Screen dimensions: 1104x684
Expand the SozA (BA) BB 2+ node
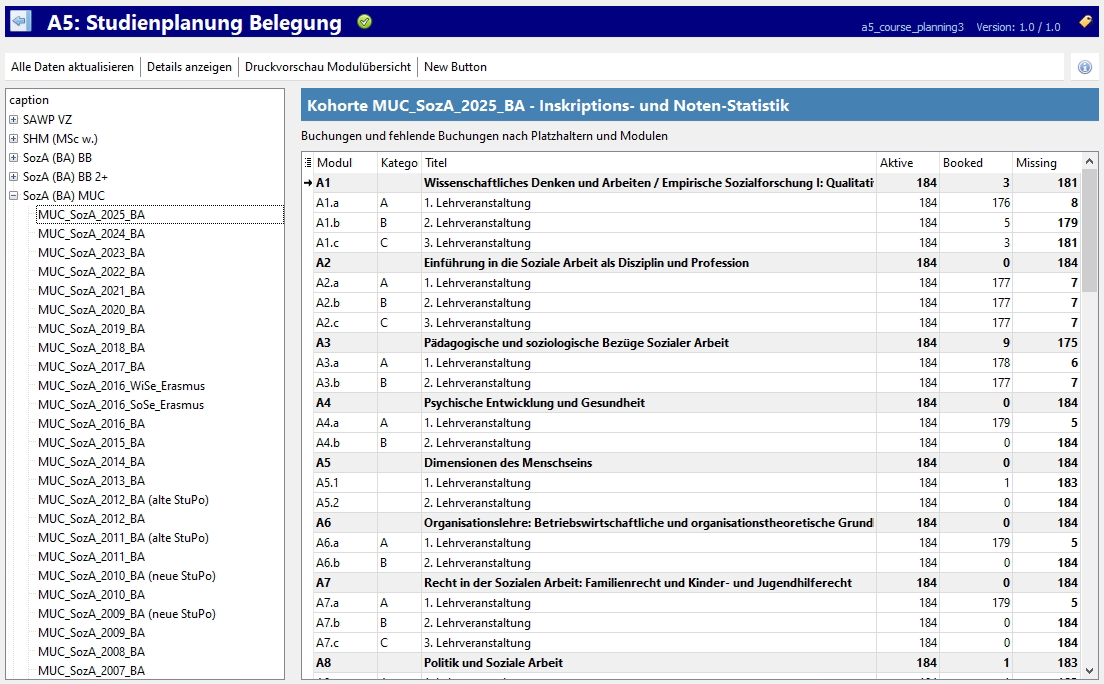click(x=14, y=177)
